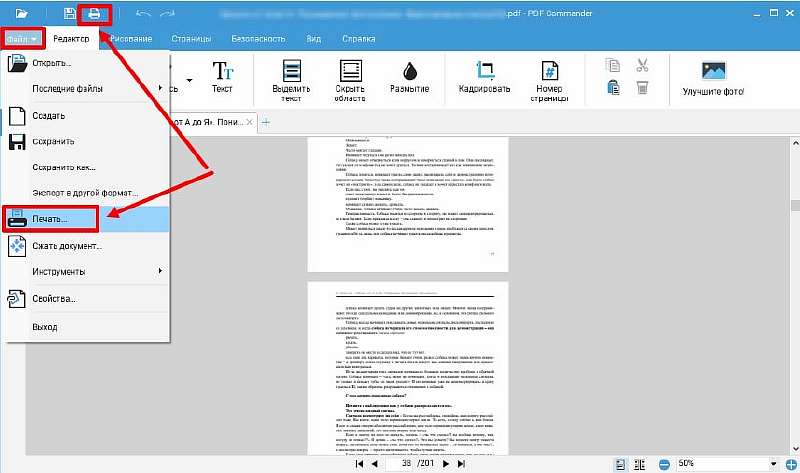Screen dimensions: 800x473
Task: Select Сжать документ... menu entry
Action: pos(66,245)
